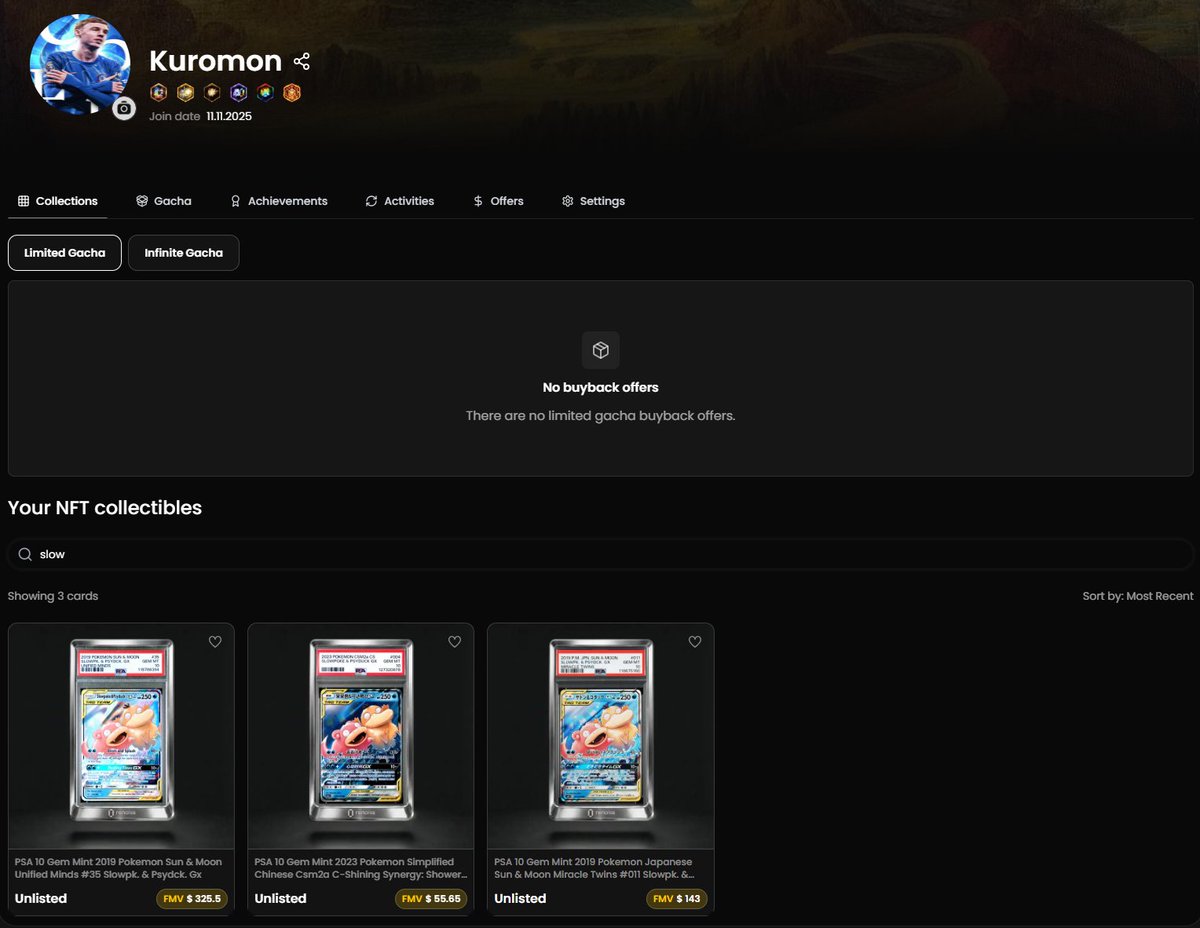Click the FMV $ 143 price badge

pos(676,899)
